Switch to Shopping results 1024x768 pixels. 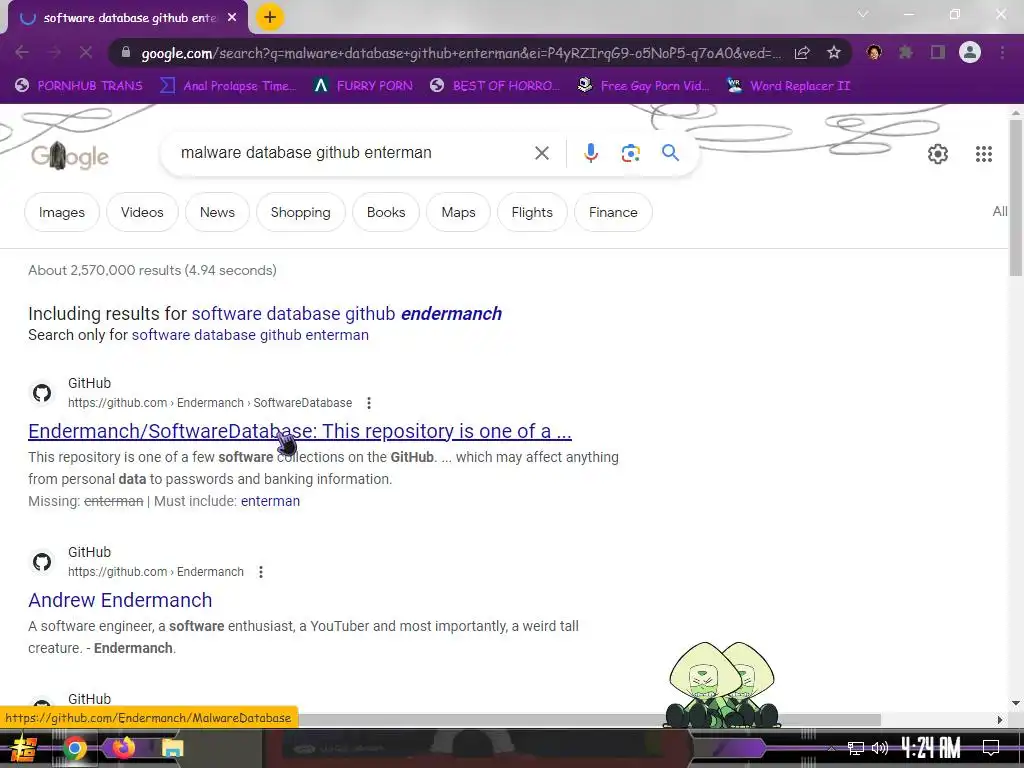click(300, 212)
